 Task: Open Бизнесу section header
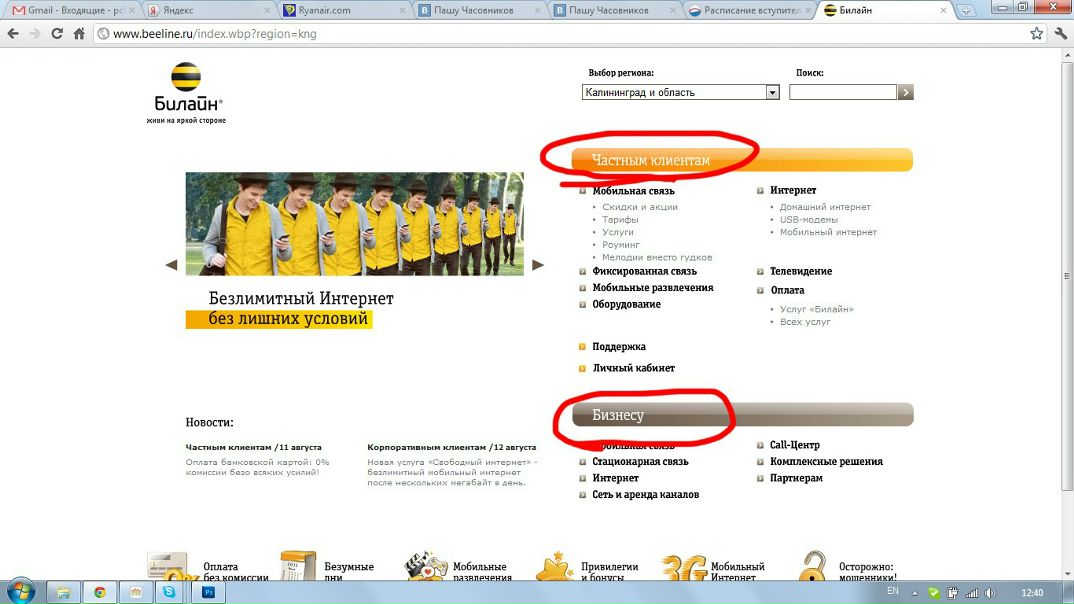pyautogui.click(x=742, y=414)
